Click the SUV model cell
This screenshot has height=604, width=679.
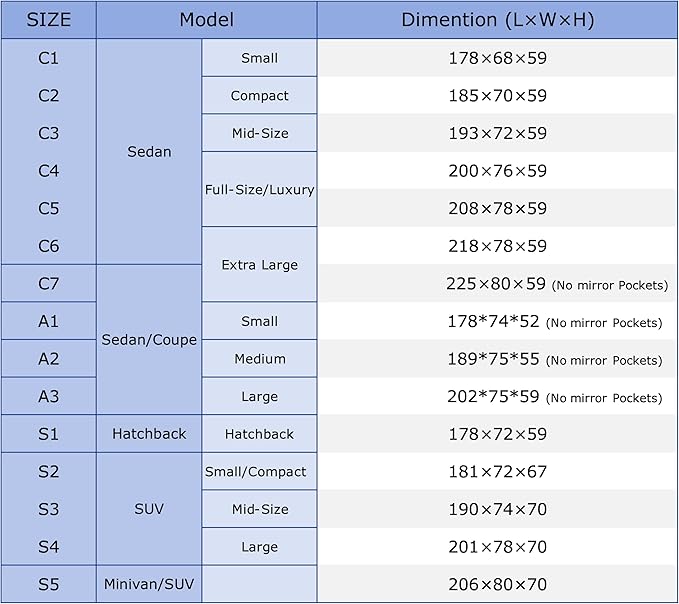tap(149, 509)
